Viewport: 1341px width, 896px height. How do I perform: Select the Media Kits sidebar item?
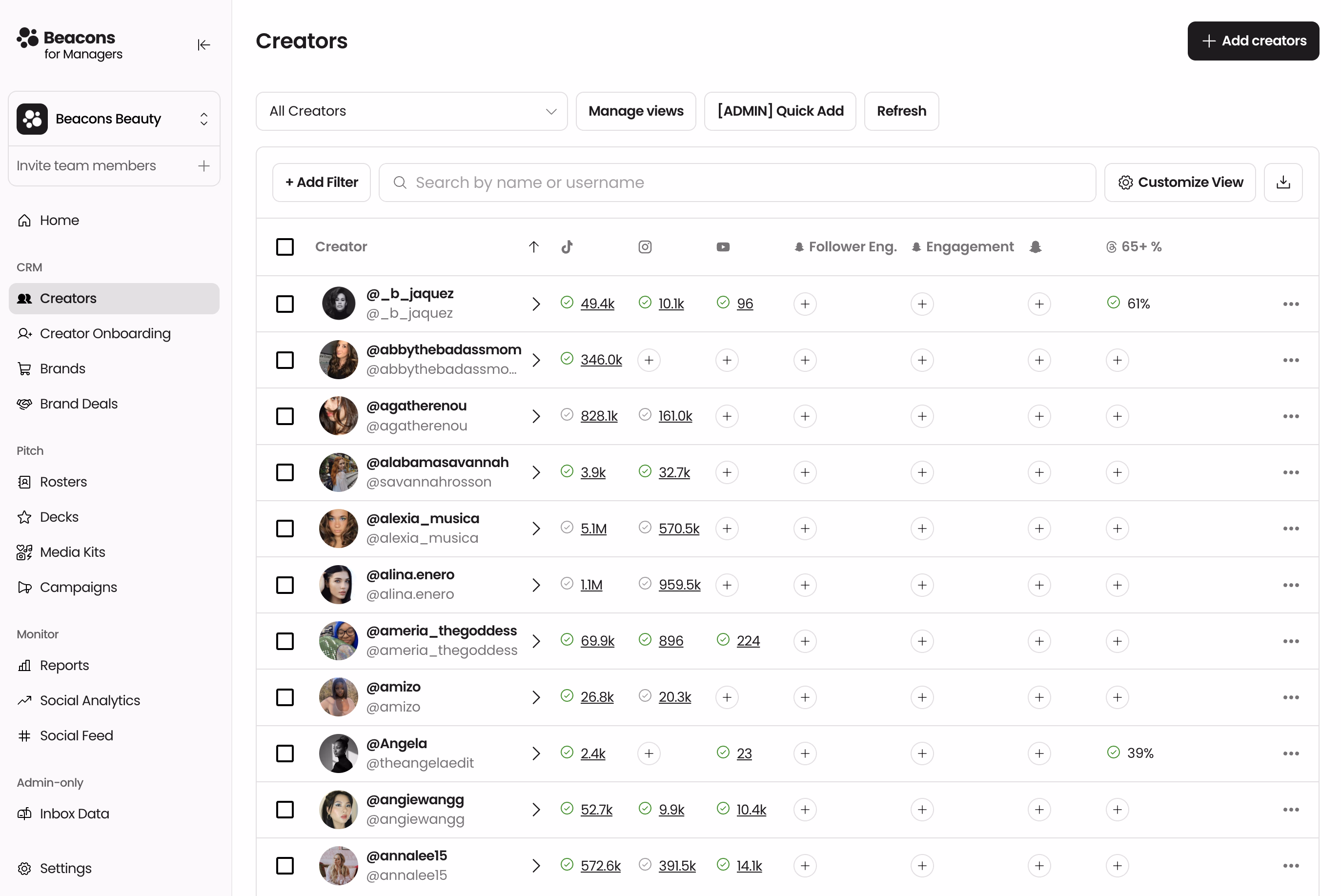click(x=72, y=551)
